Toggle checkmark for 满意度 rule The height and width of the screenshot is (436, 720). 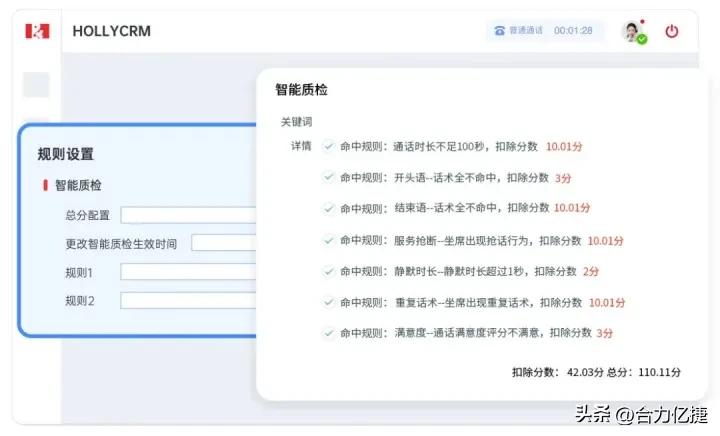(x=328, y=333)
